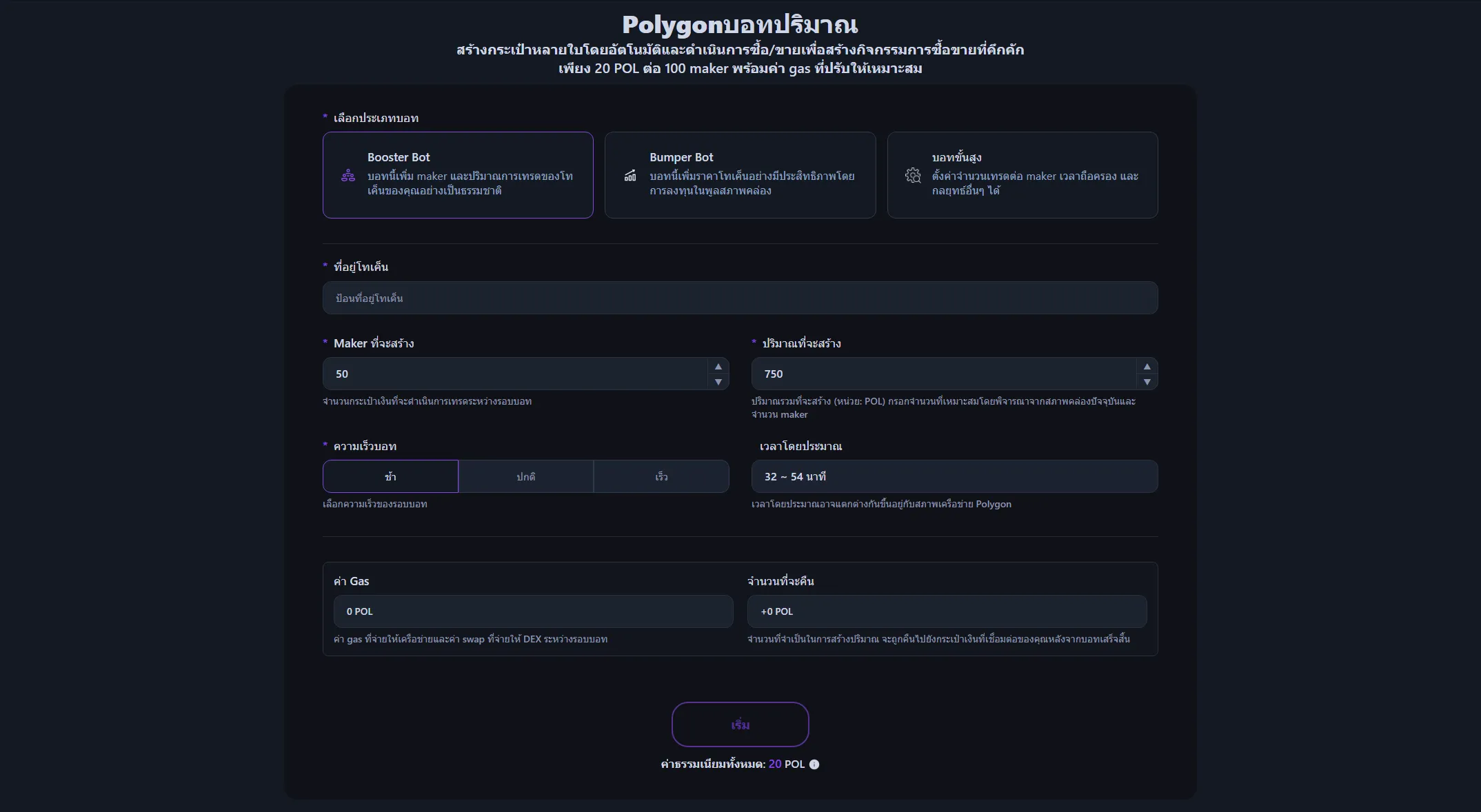Click the Bumper Bot chart icon

pos(630,176)
